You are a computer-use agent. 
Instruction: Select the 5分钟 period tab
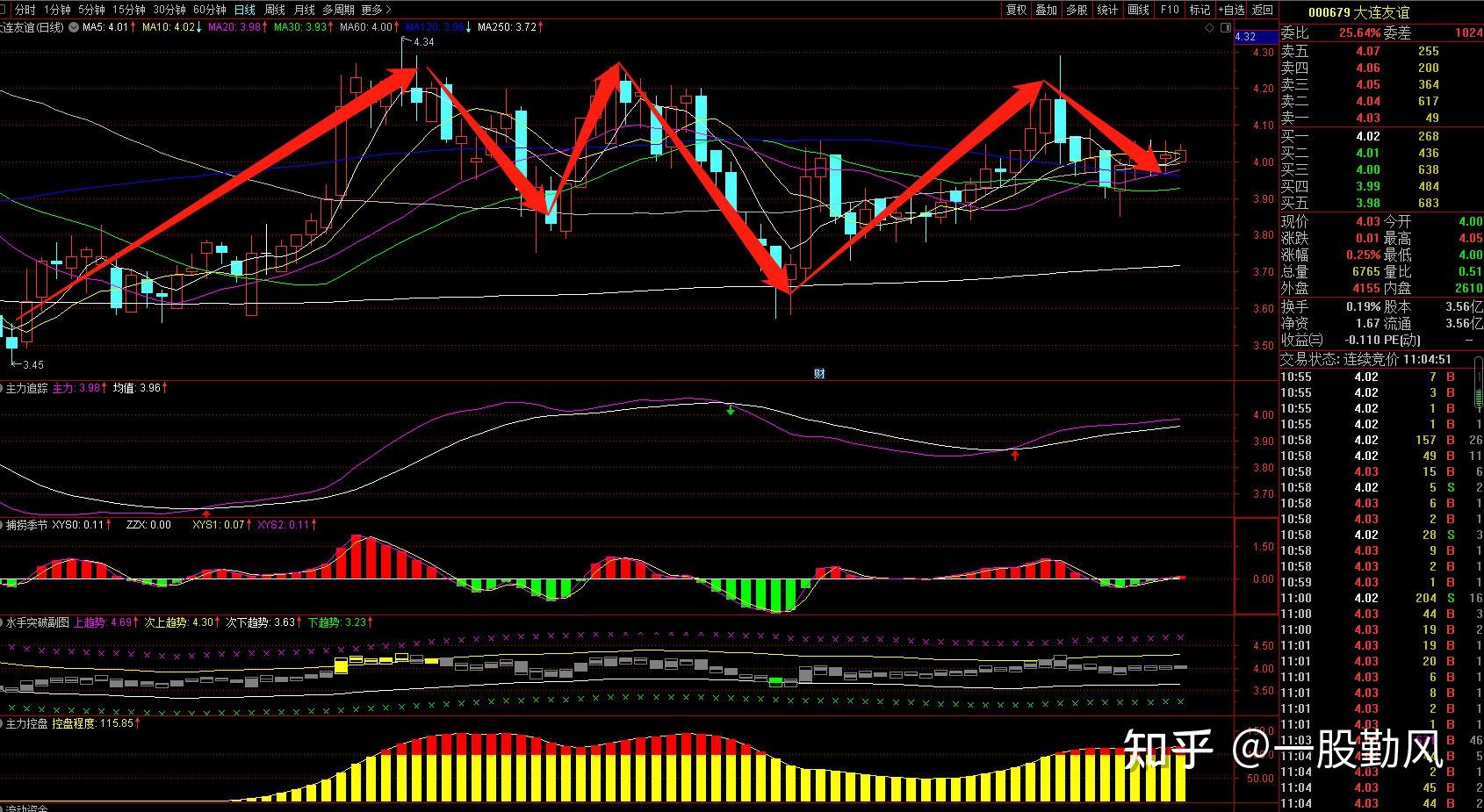click(x=91, y=10)
